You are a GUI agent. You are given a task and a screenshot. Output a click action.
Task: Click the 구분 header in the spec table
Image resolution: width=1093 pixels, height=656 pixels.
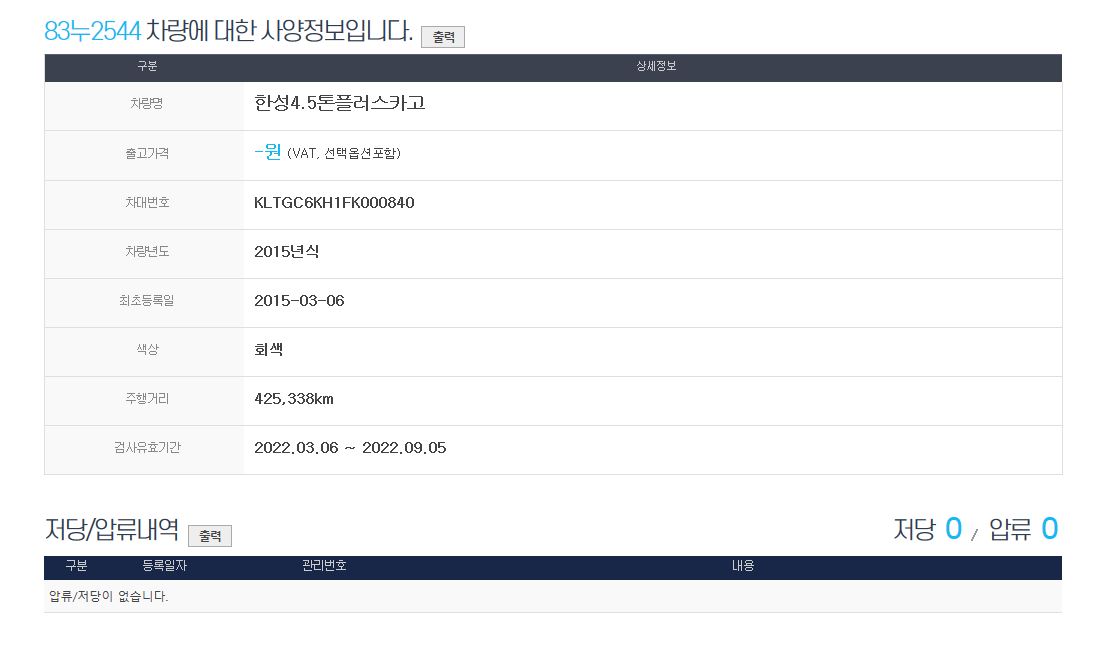[147, 67]
